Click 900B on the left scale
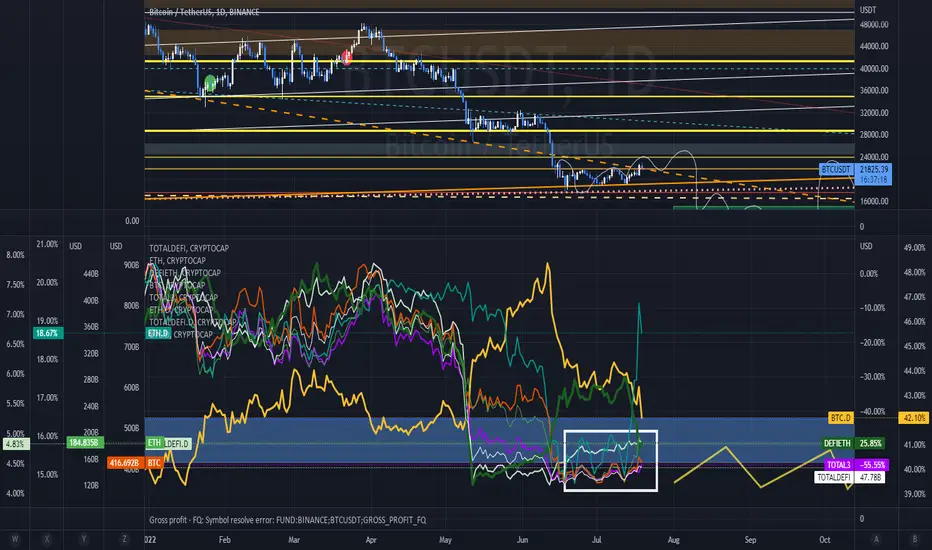Screen dimensions: 932x550 pyautogui.click(x=131, y=265)
